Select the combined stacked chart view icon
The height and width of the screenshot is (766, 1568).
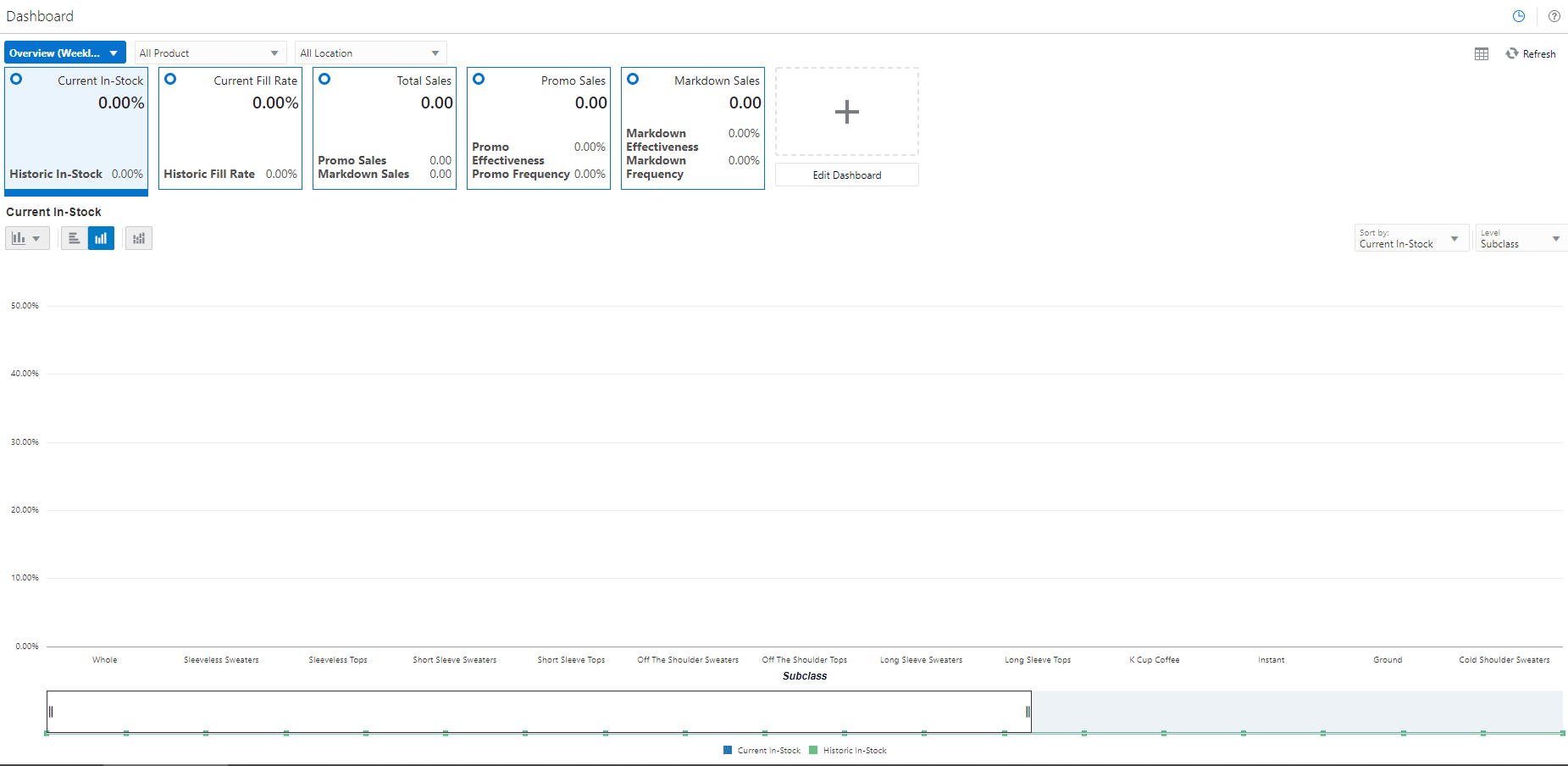tap(138, 238)
